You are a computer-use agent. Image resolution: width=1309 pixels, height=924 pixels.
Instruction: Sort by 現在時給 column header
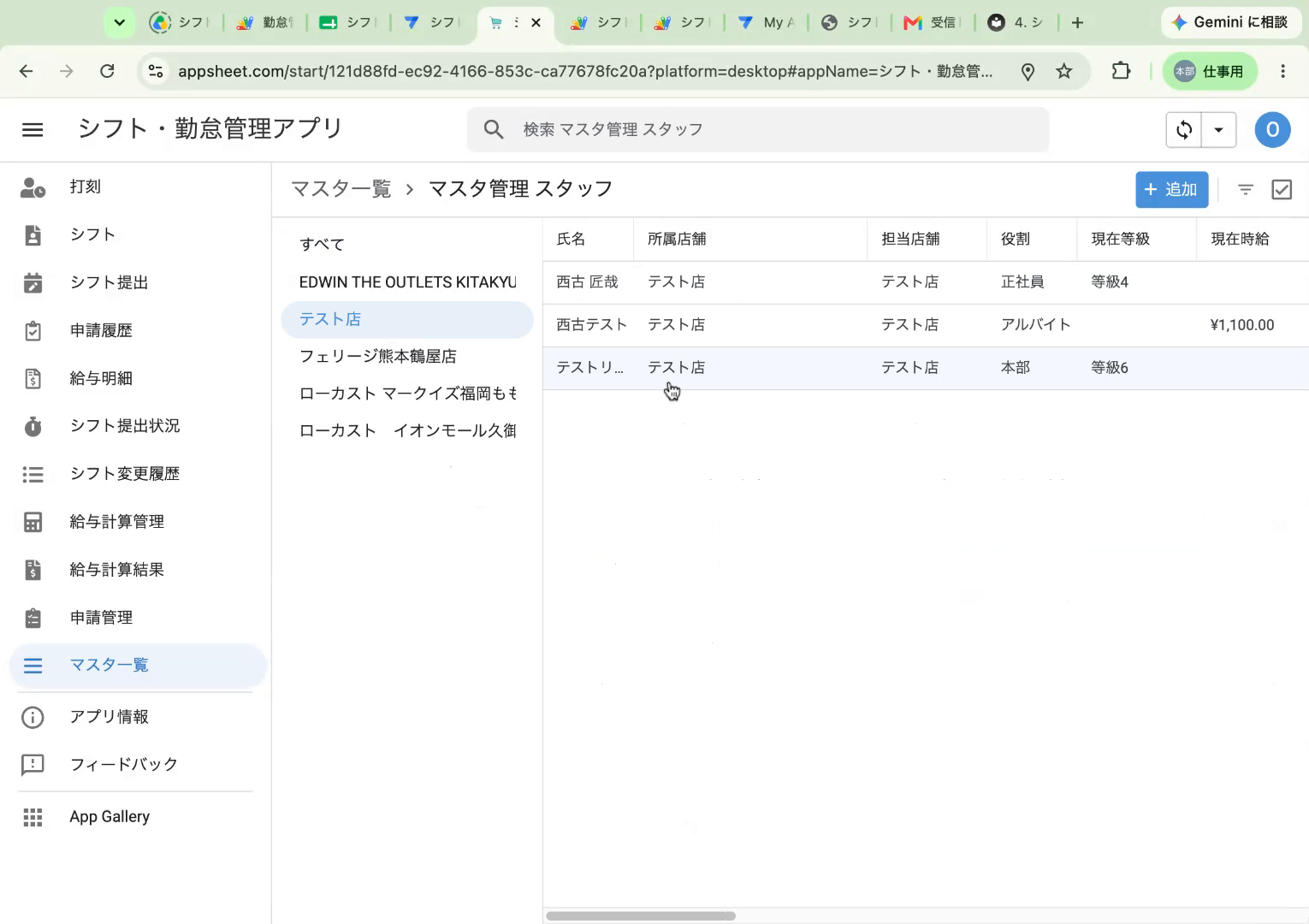point(1240,240)
